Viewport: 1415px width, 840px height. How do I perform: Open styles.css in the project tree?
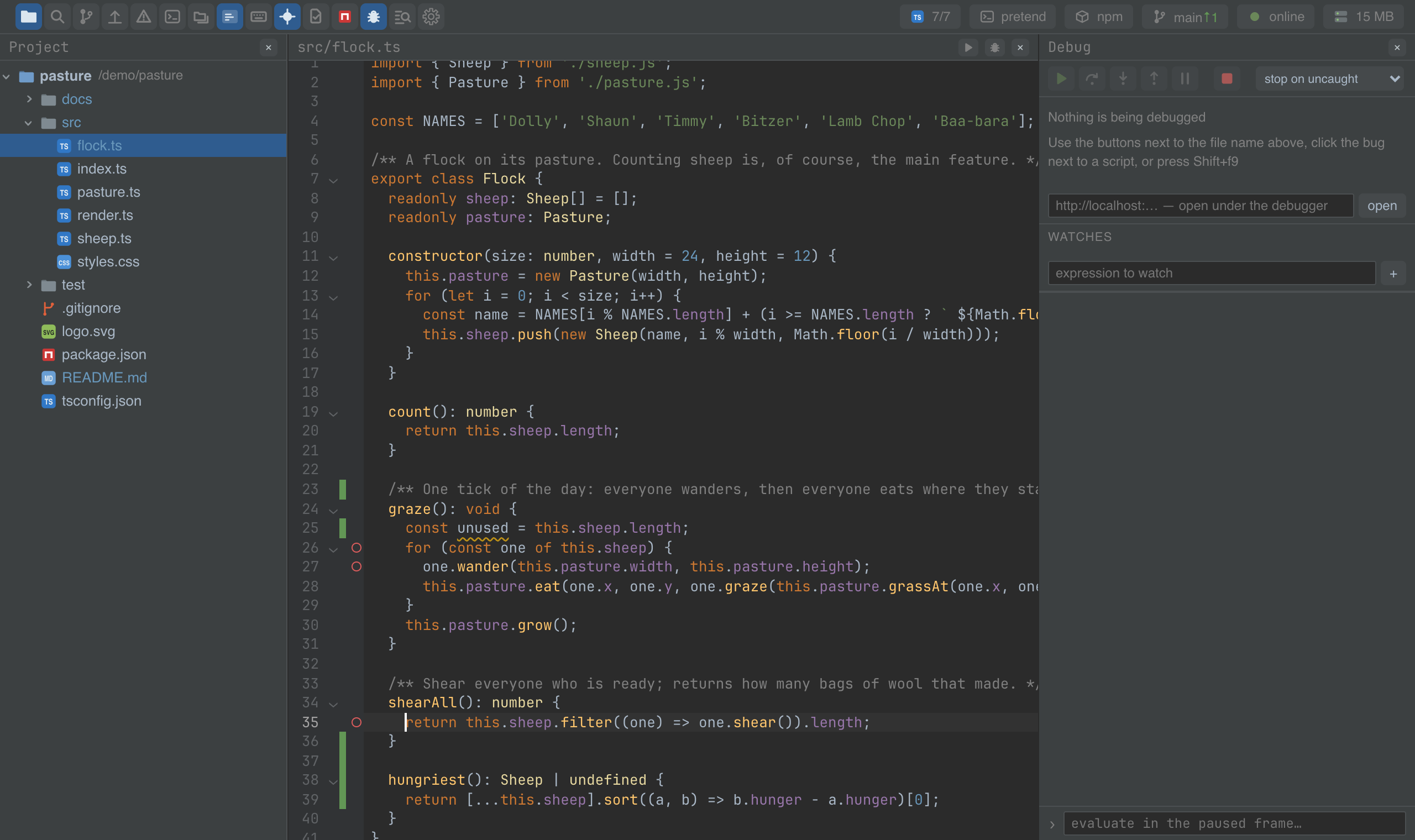coord(143,261)
